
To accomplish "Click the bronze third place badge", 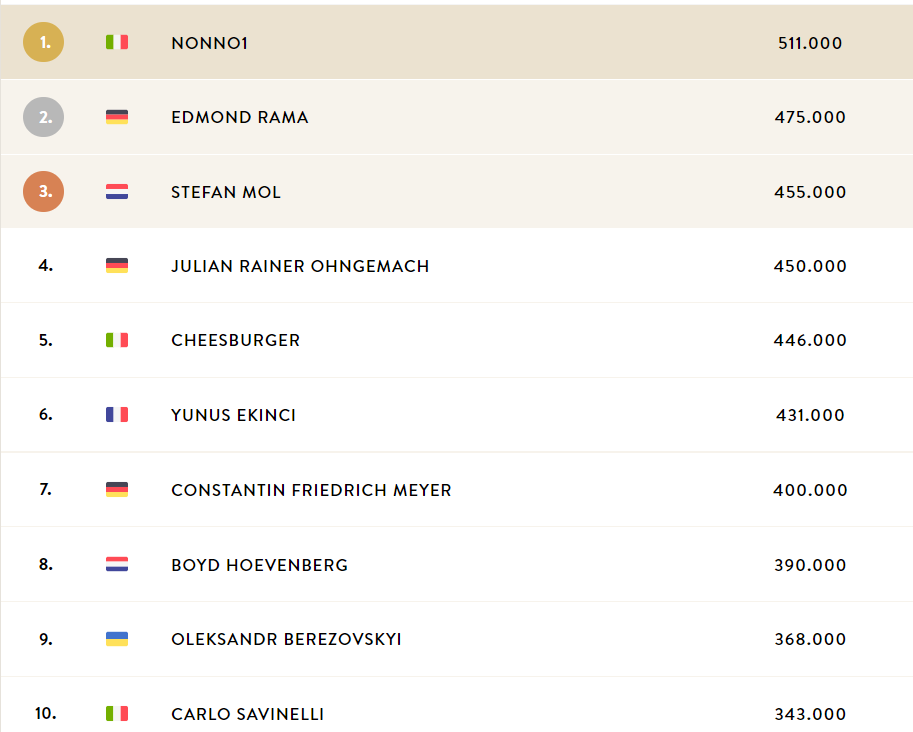I will pos(43,192).
